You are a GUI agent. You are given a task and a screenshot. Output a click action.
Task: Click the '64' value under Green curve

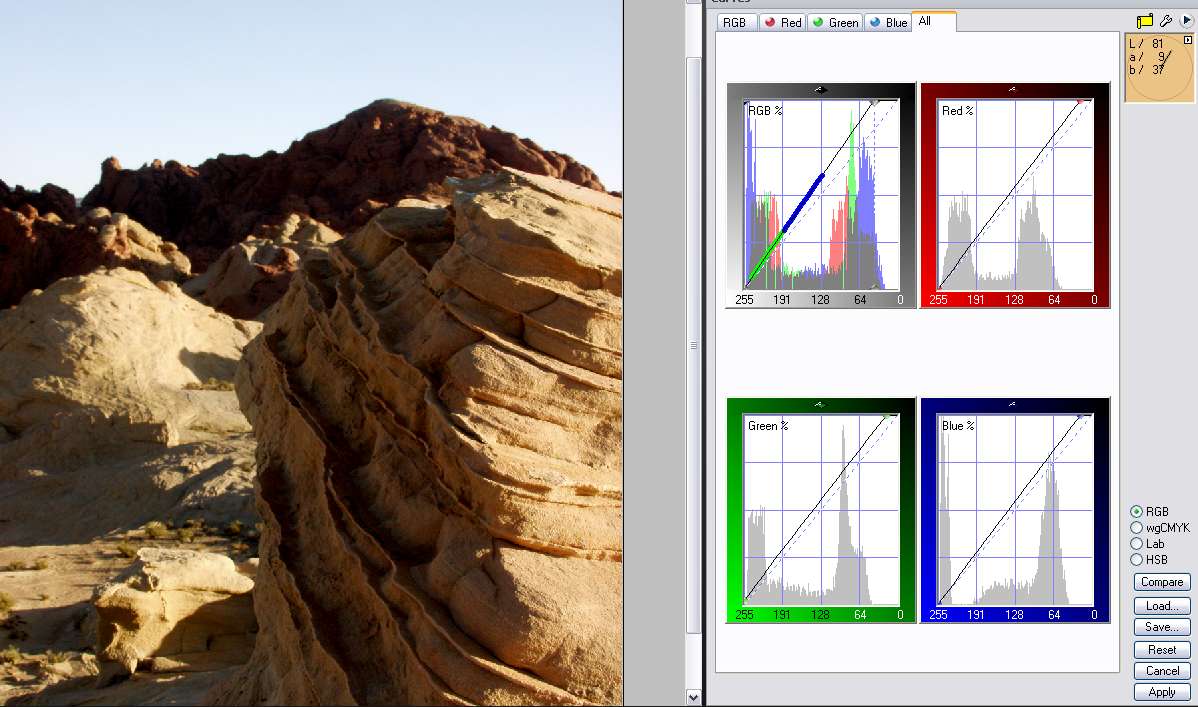coord(860,615)
